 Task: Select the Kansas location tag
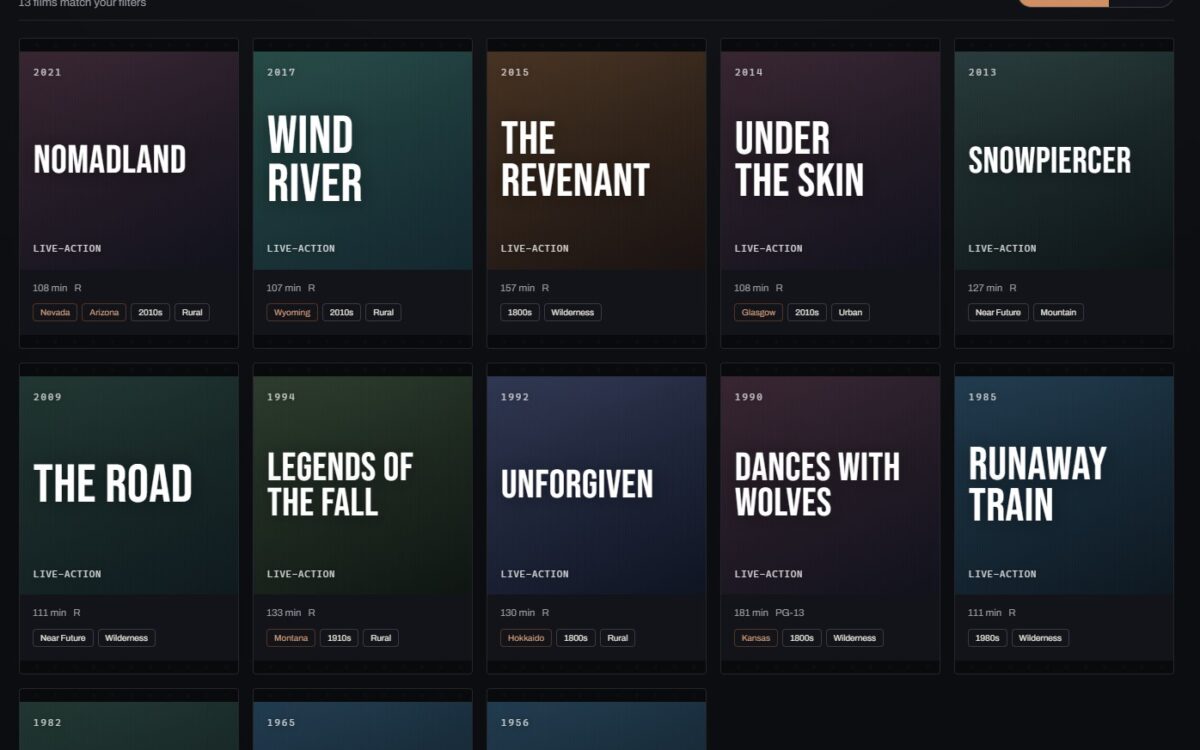[756, 638]
